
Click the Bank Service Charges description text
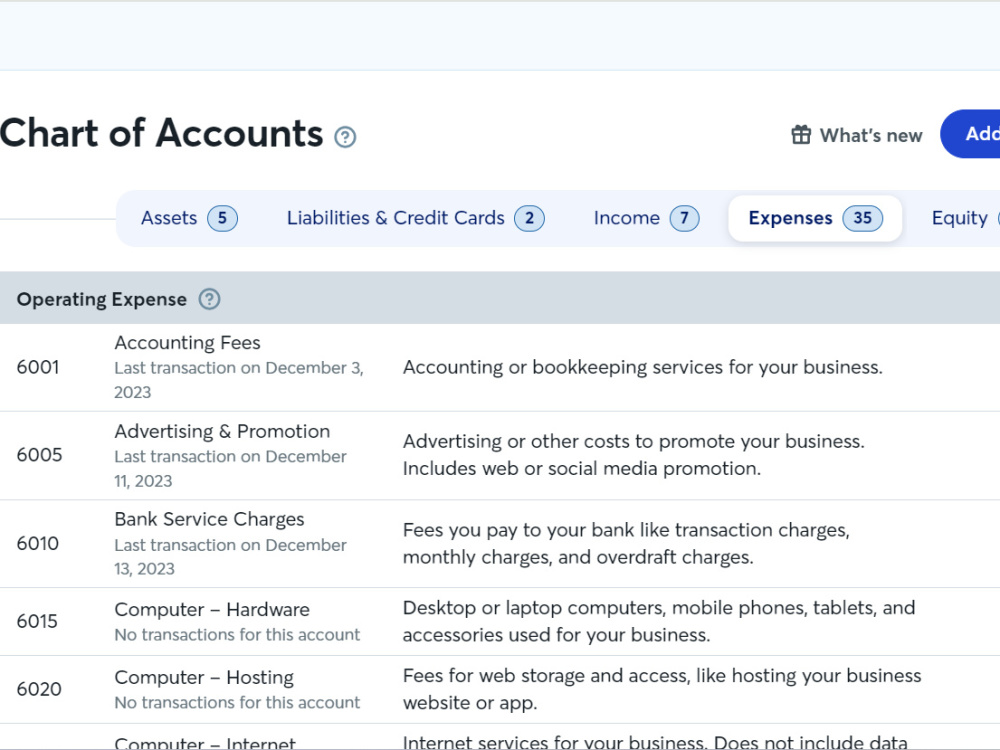click(626, 543)
